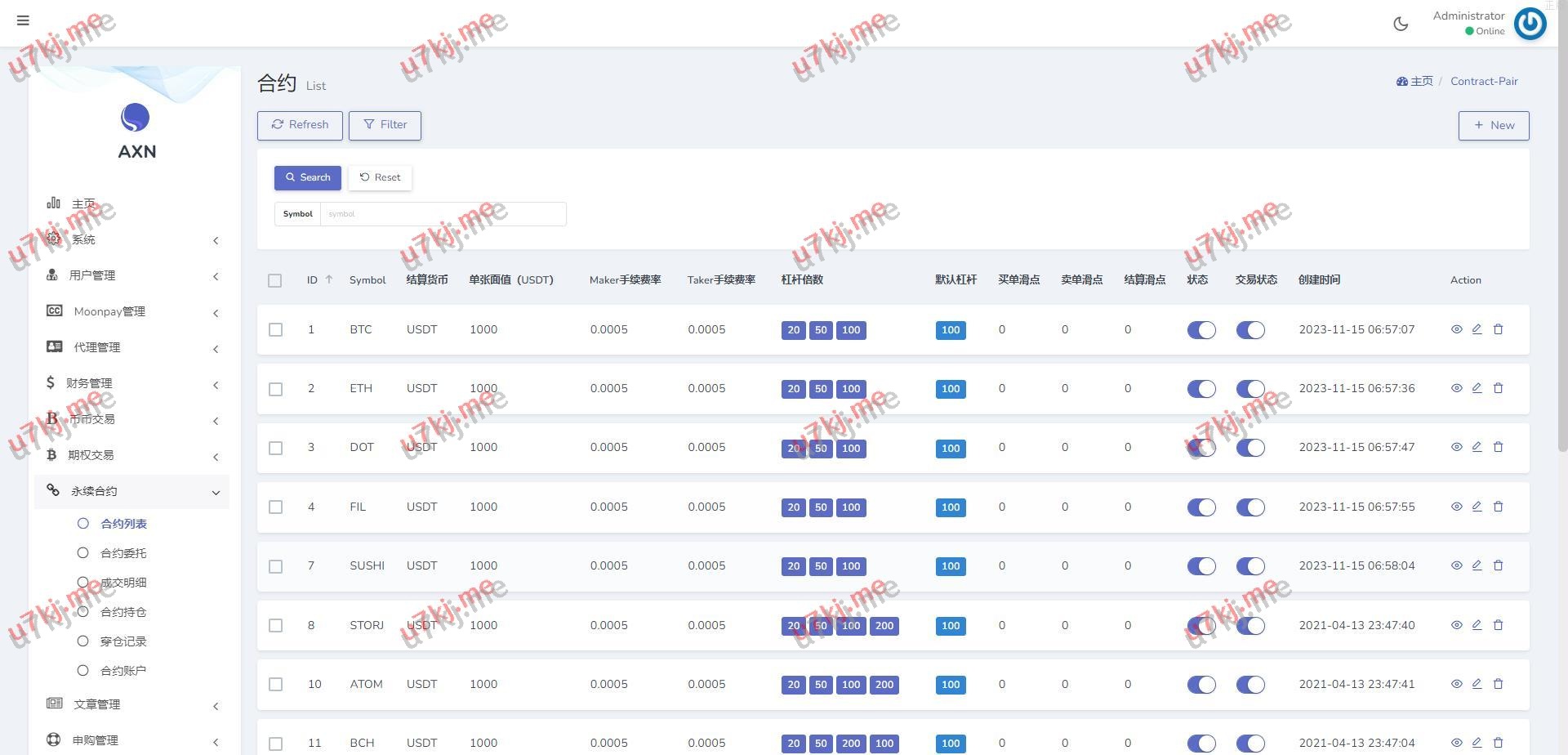Switch to dark mode with moon icon
1568x755 pixels.
[1401, 24]
